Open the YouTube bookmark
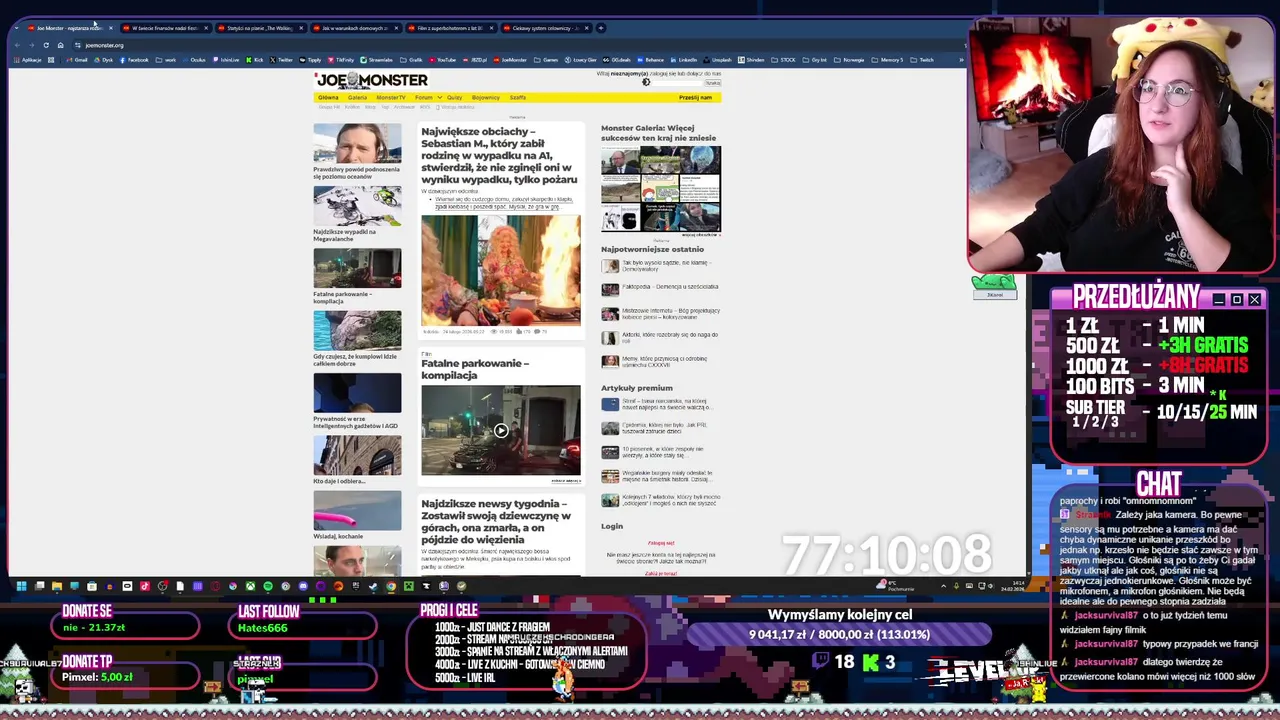The width and height of the screenshot is (1280, 720). (x=442, y=60)
